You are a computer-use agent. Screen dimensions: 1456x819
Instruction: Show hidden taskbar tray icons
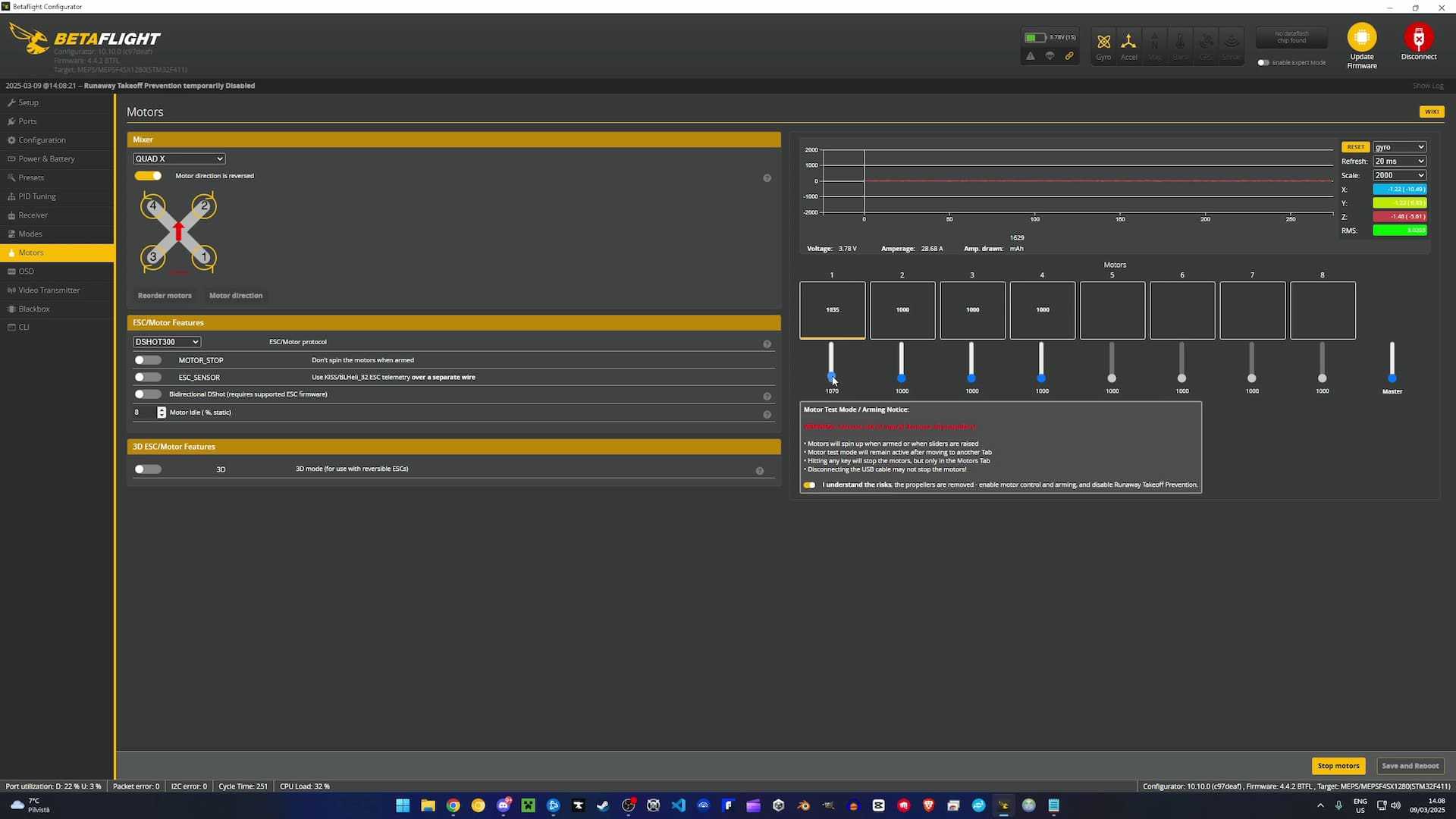1320,805
